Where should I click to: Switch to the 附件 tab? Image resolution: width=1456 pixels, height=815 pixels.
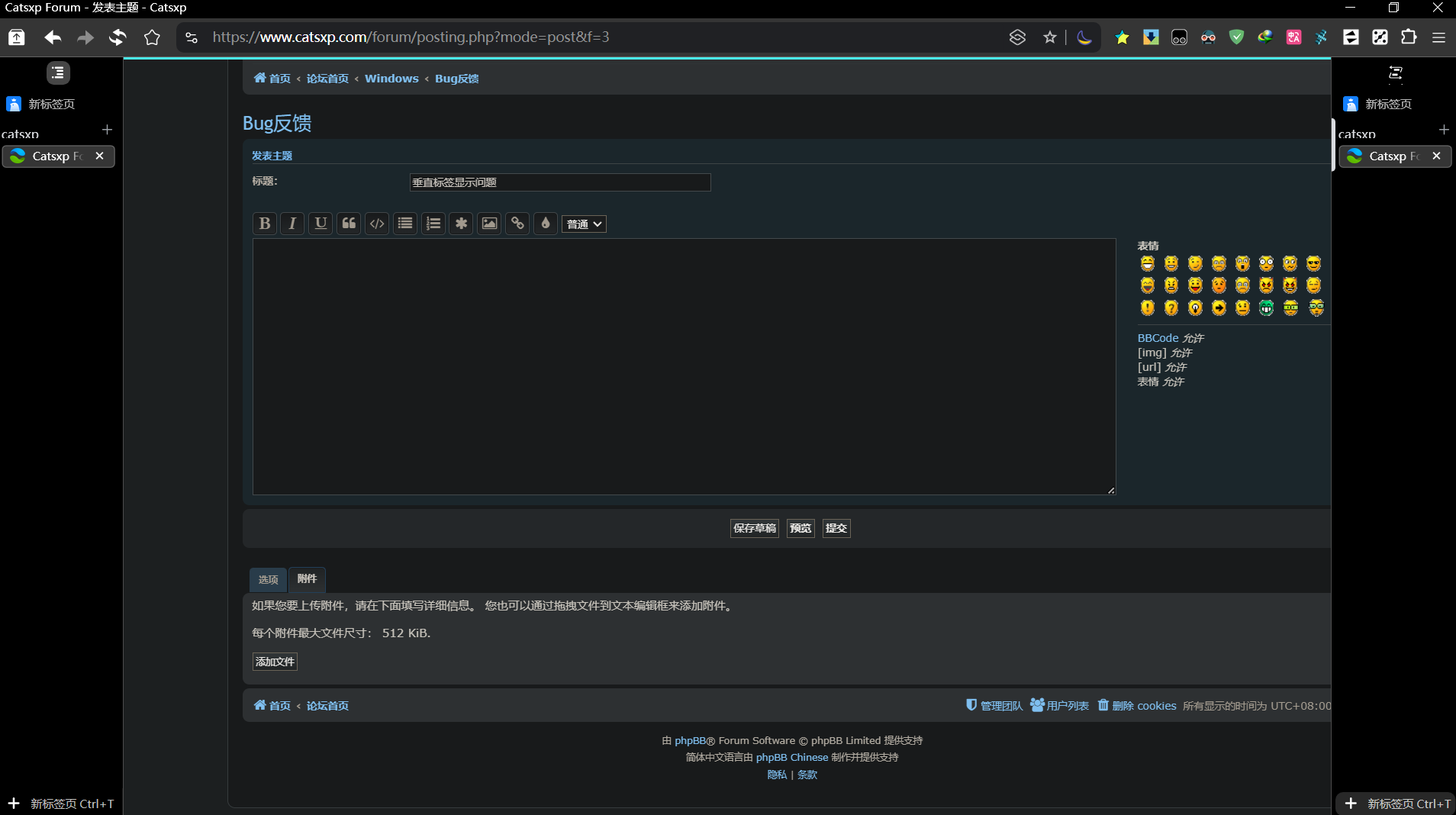[307, 579]
